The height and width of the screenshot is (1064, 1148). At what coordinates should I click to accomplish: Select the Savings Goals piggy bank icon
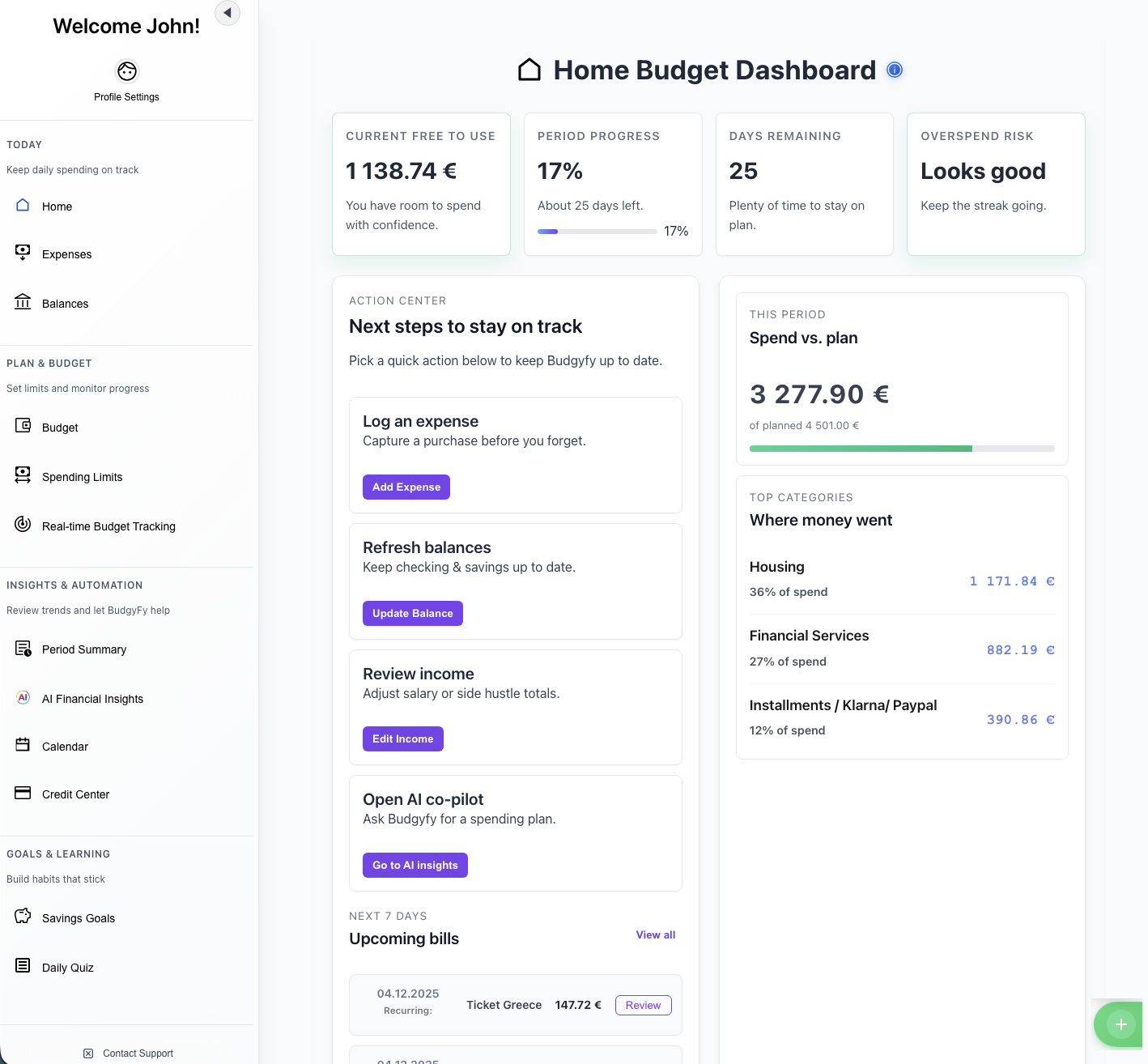22,917
